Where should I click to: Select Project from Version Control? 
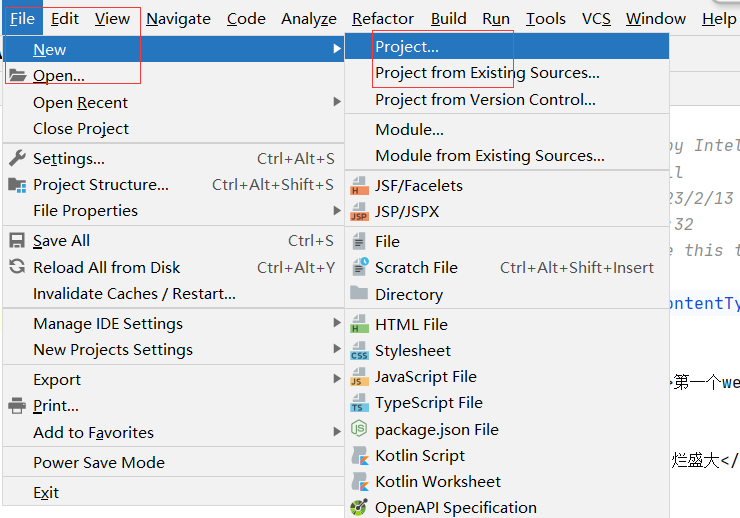tap(485, 99)
